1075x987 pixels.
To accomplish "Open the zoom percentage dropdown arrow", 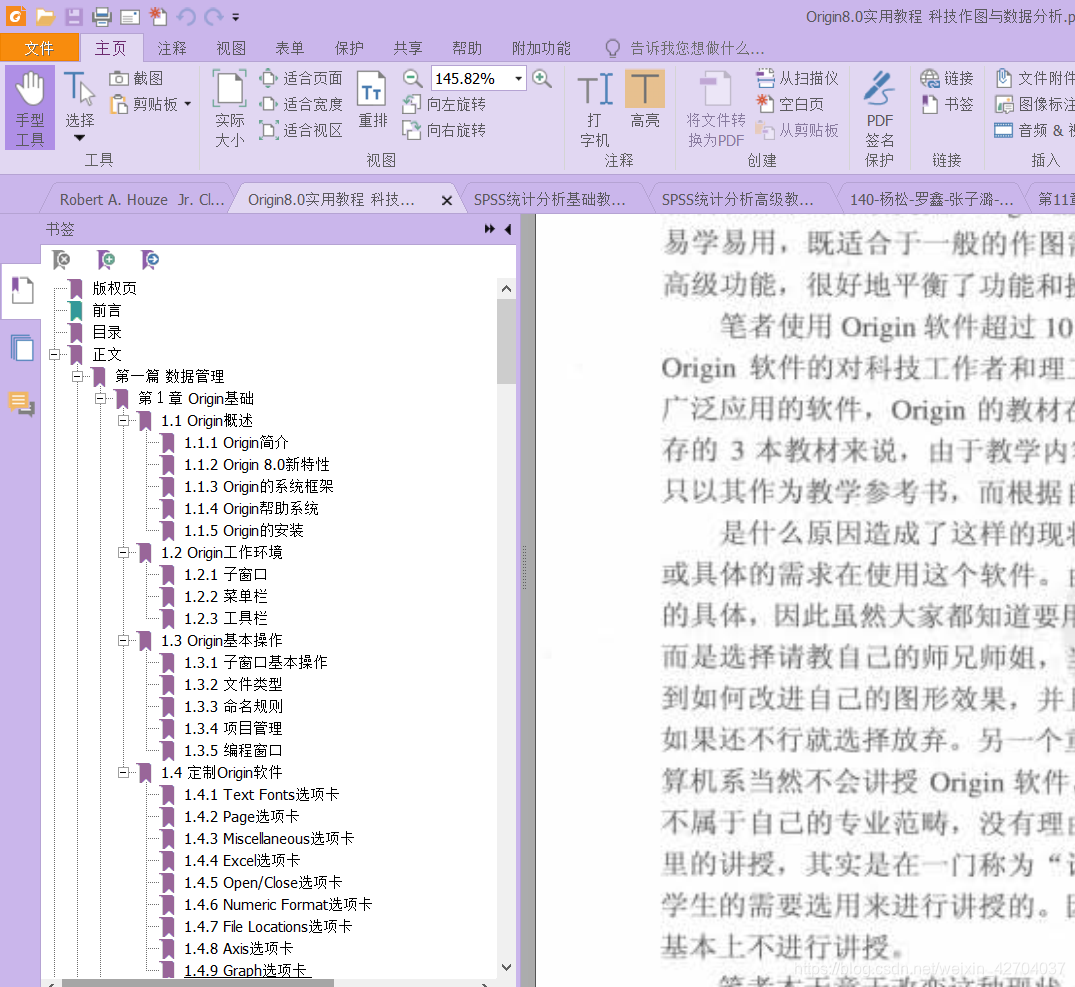I will [x=519, y=79].
